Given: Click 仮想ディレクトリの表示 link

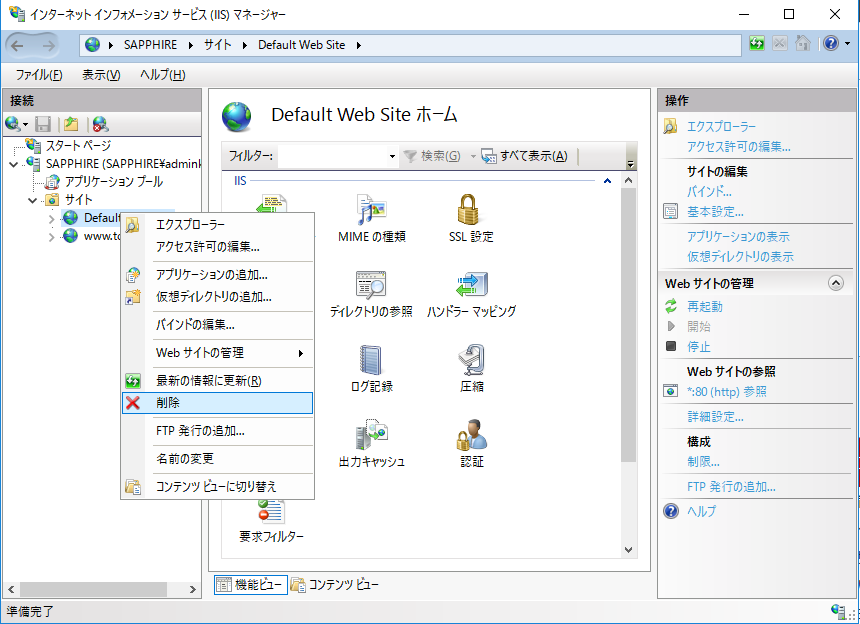Looking at the screenshot, I should tap(740, 257).
